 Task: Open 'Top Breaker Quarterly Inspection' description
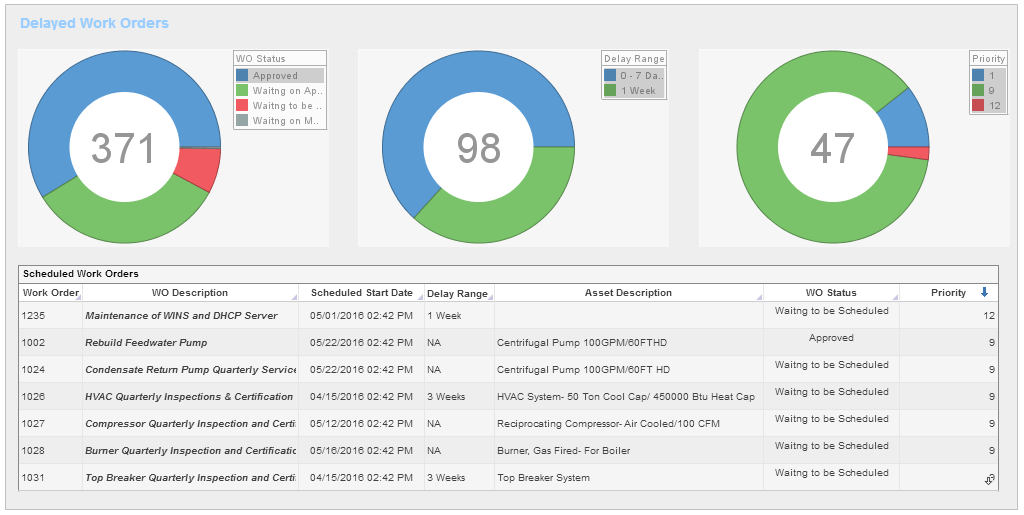pos(191,477)
